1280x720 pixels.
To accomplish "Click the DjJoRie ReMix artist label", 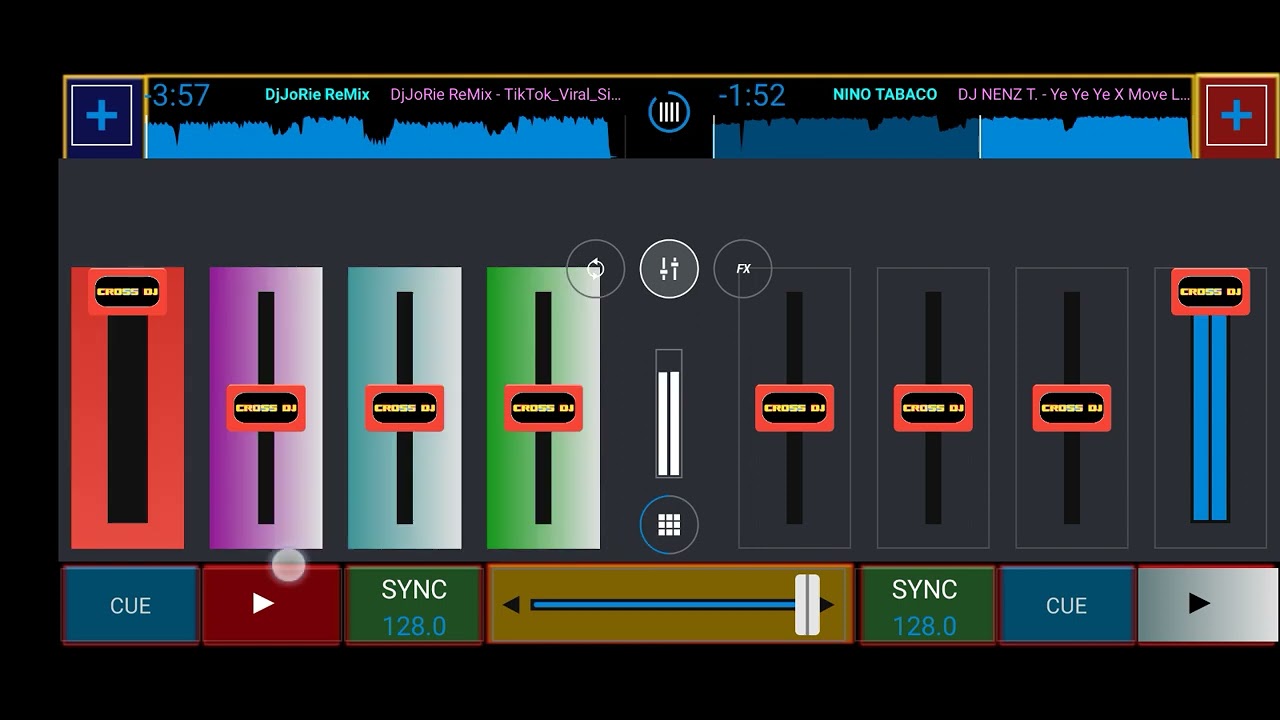I will (x=317, y=95).
